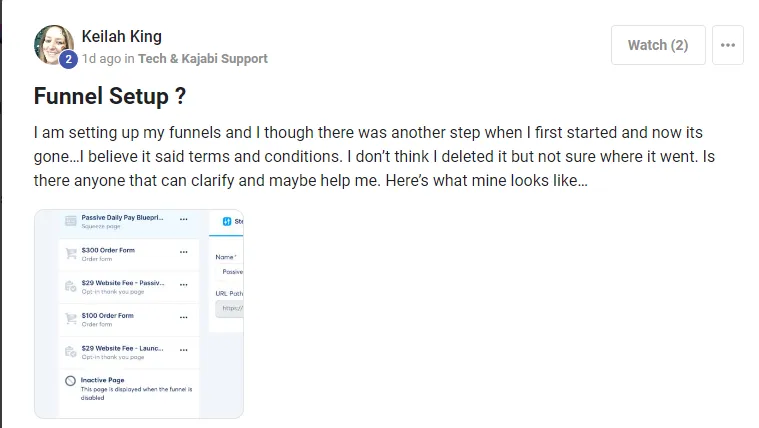Screen dimensions: 759x428
Task: Open the Tech & Kajabi Support category link
Action: [x=202, y=59]
